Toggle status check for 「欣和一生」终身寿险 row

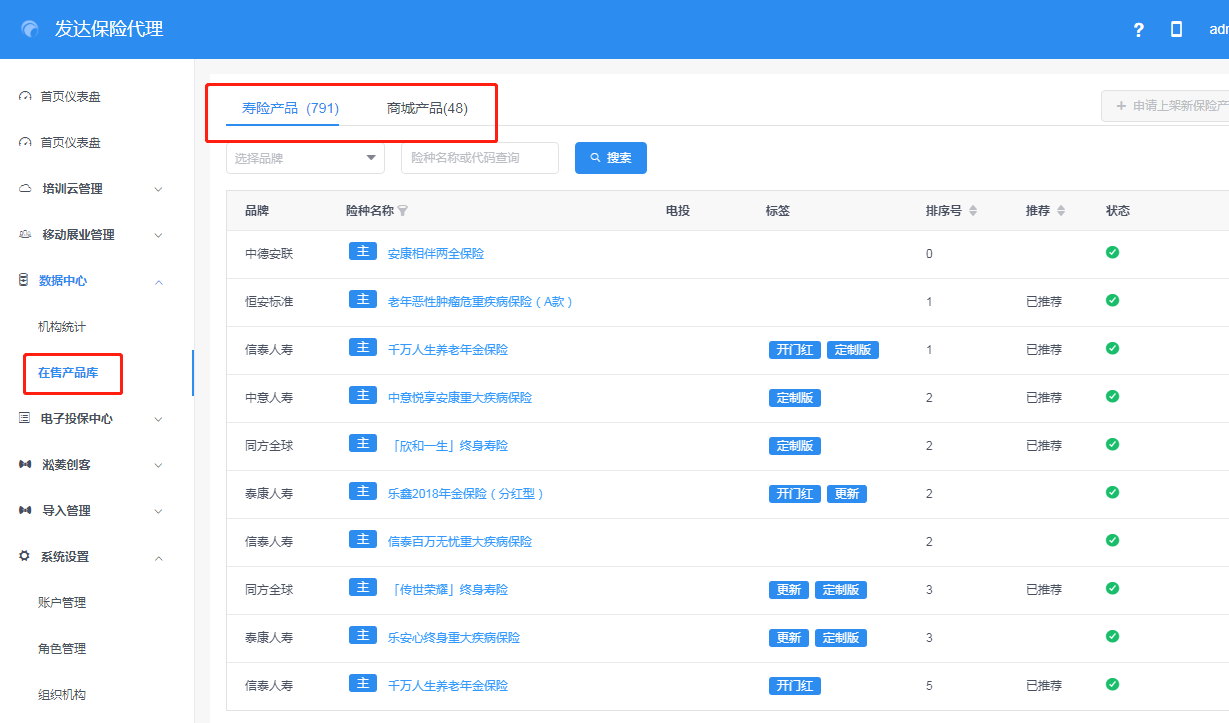[x=1112, y=445]
